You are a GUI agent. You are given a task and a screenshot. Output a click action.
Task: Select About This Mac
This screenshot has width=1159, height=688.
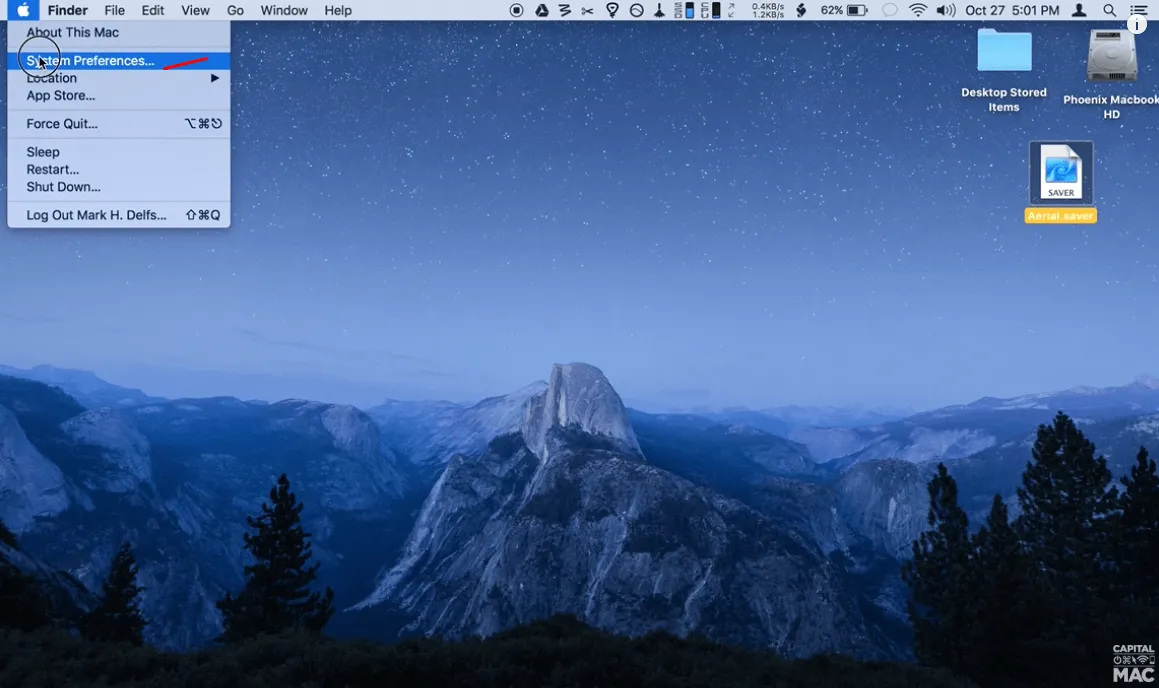[x=118, y=33]
